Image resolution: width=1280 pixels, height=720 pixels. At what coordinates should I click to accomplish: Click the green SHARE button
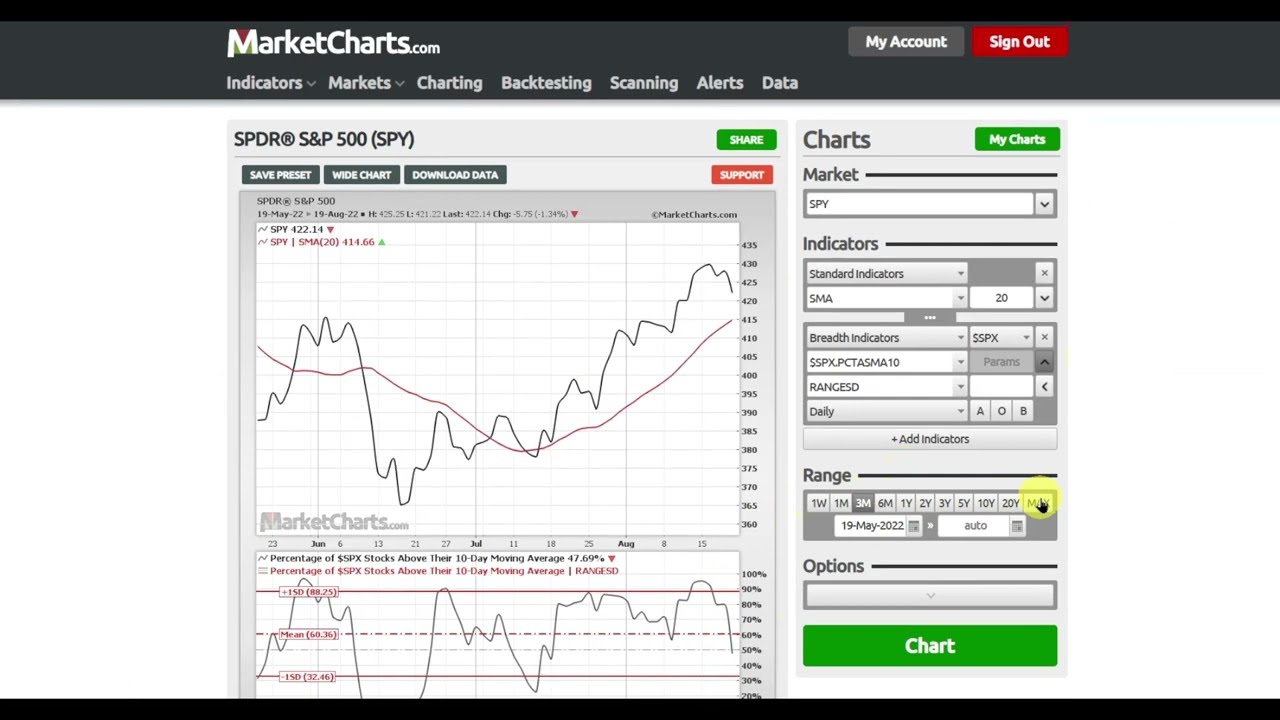point(746,140)
